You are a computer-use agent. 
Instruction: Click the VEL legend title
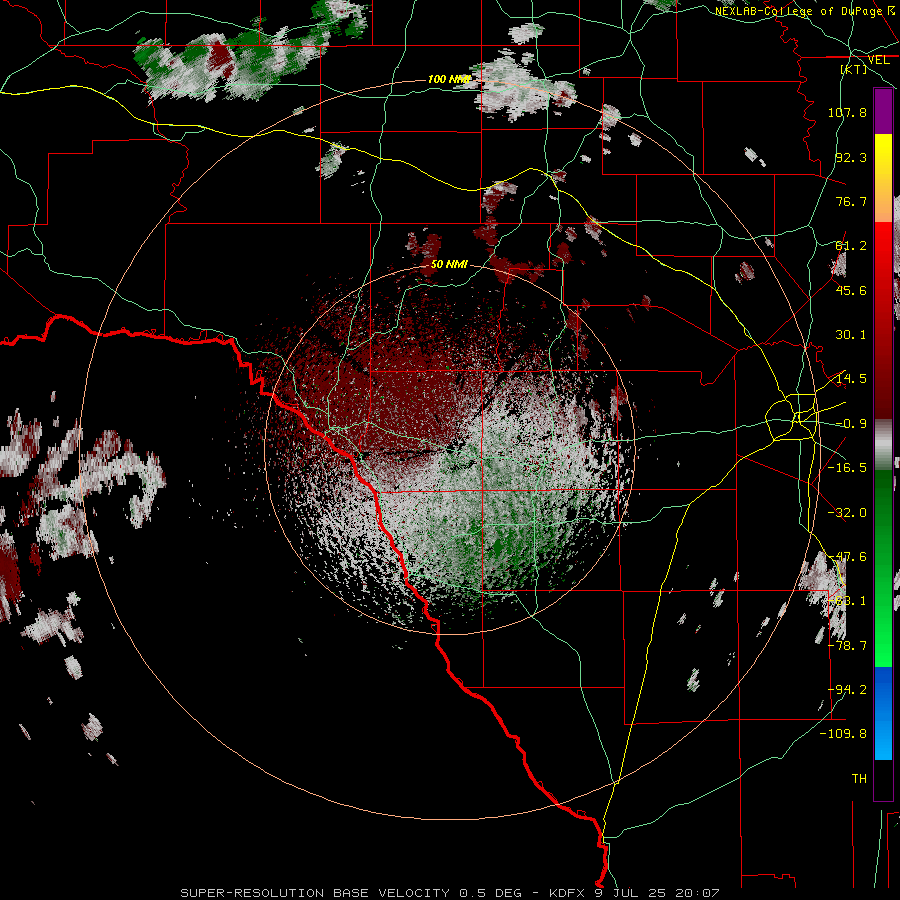(879, 60)
